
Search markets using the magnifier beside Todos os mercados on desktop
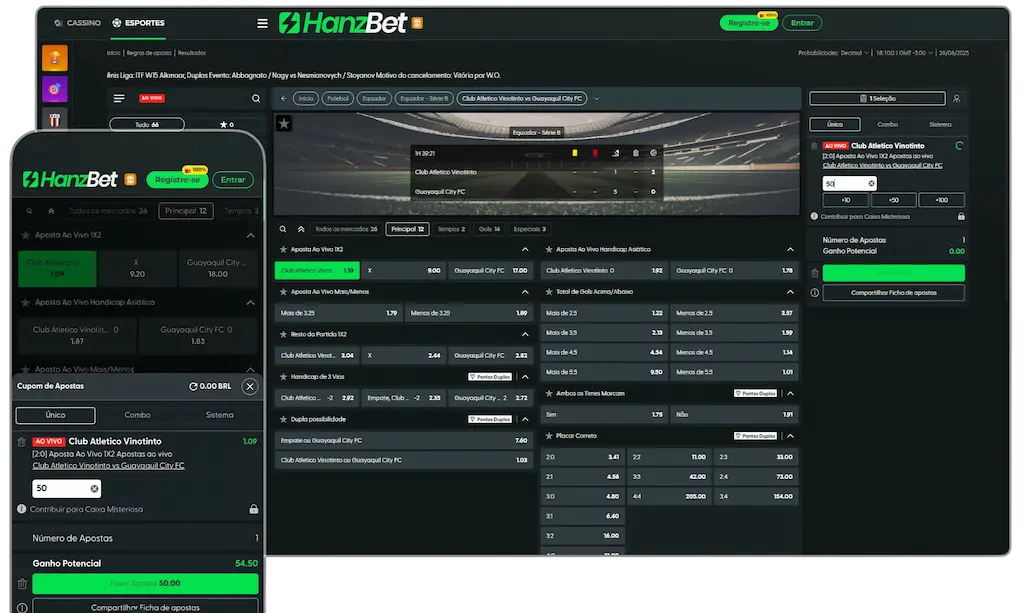coord(283,229)
